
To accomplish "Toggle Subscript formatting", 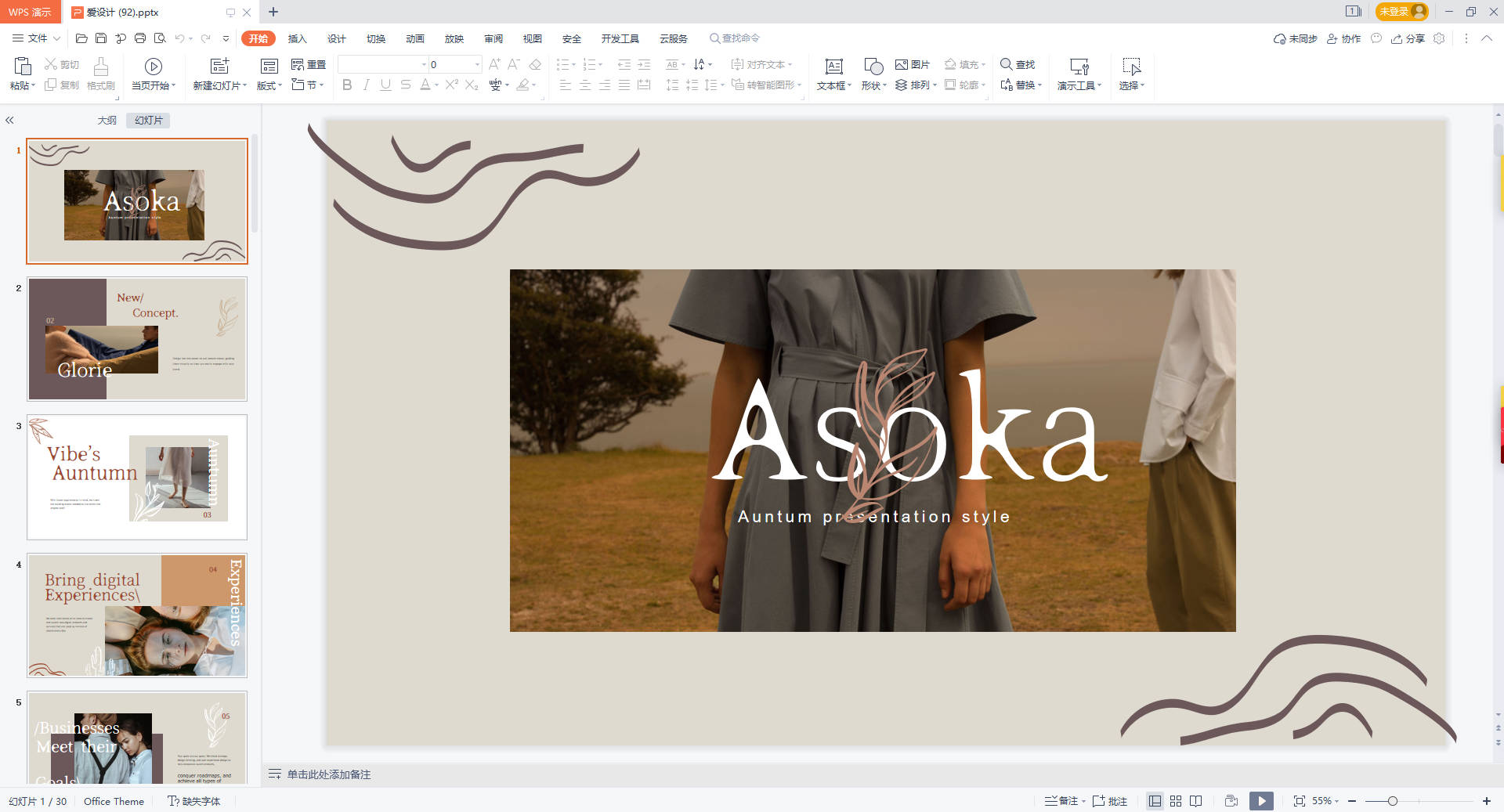I will coord(472,85).
